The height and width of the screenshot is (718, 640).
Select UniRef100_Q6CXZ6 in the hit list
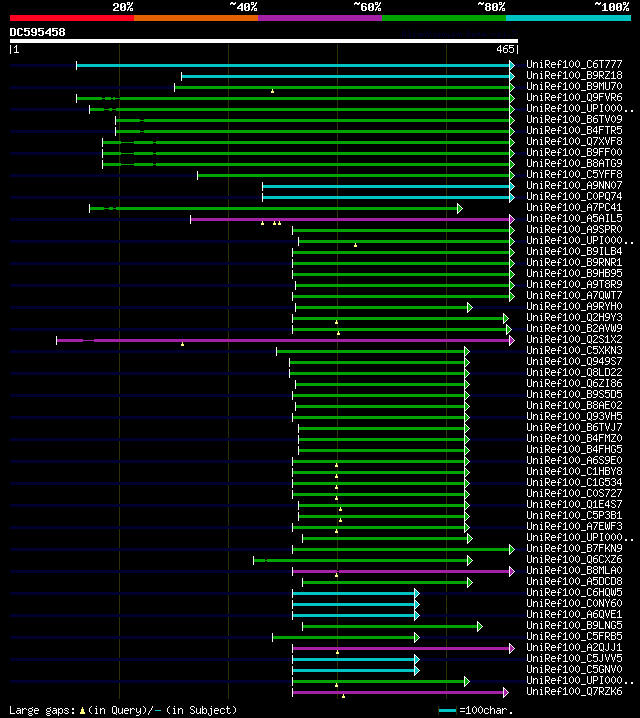tap(574, 559)
